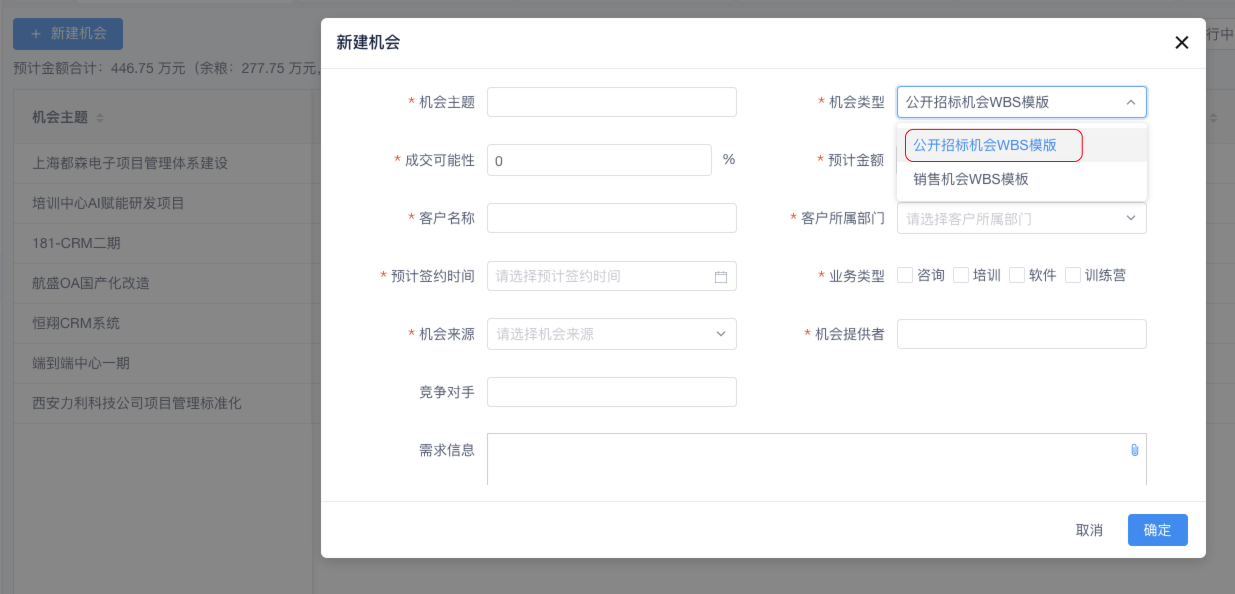Image resolution: width=1235 pixels, height=594 pixels.
Task: Close the 新建机会 dialog with X
Action: point(1181,43)
